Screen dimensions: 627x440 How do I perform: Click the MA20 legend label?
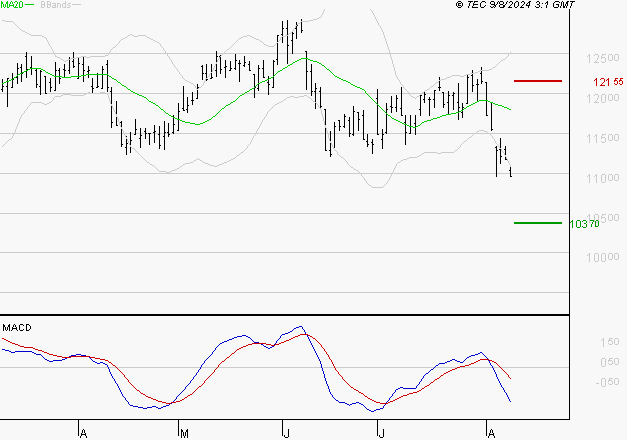pyautogui.click(x=12, y=5)
